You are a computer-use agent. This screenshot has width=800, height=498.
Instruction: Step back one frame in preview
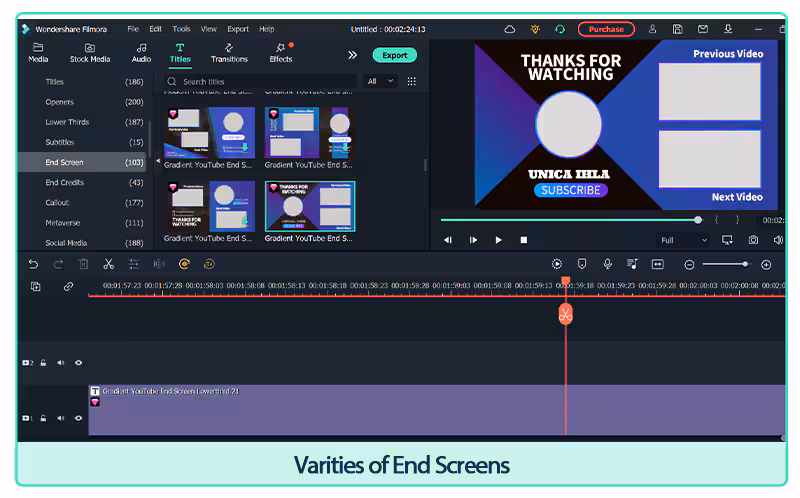pyautogui.click(x=448, y=240)
